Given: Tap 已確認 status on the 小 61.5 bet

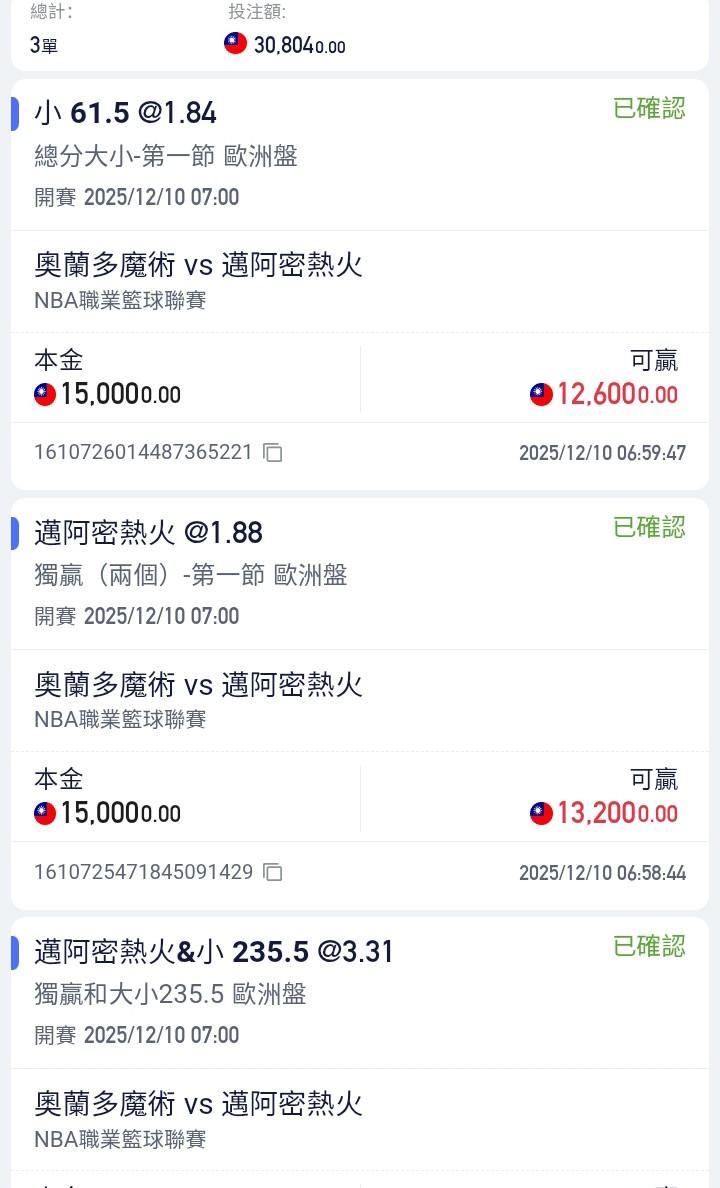Looking at the screenshot, I should coord(649,109).
